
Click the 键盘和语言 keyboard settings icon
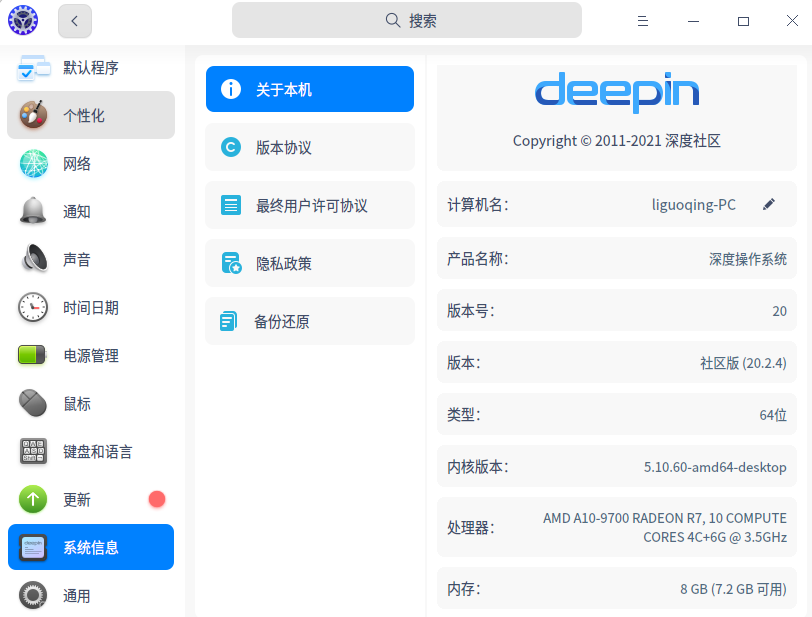[91, 451]
